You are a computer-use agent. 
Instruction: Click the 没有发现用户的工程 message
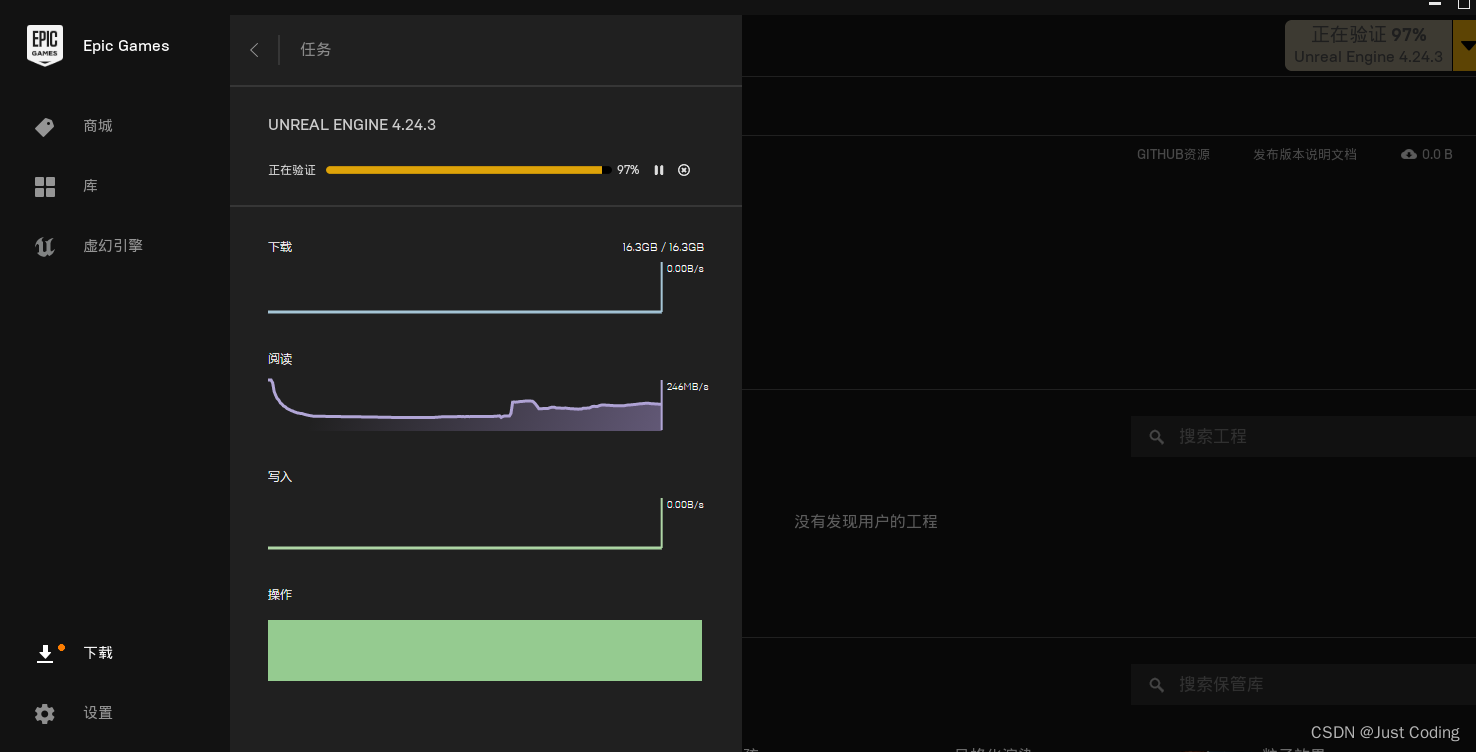click(866, 521)
